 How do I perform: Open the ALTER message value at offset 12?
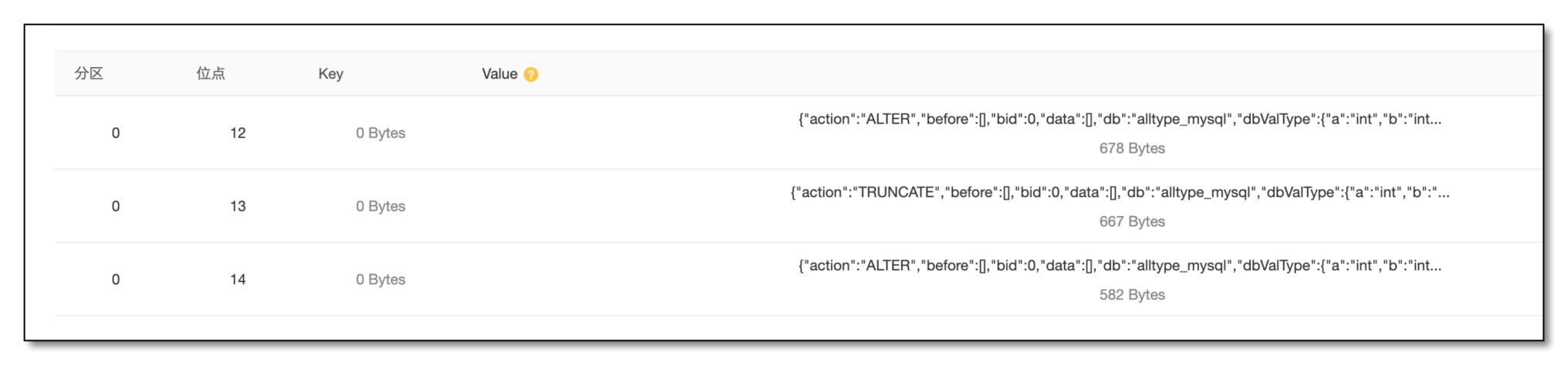pos(1120,119)
